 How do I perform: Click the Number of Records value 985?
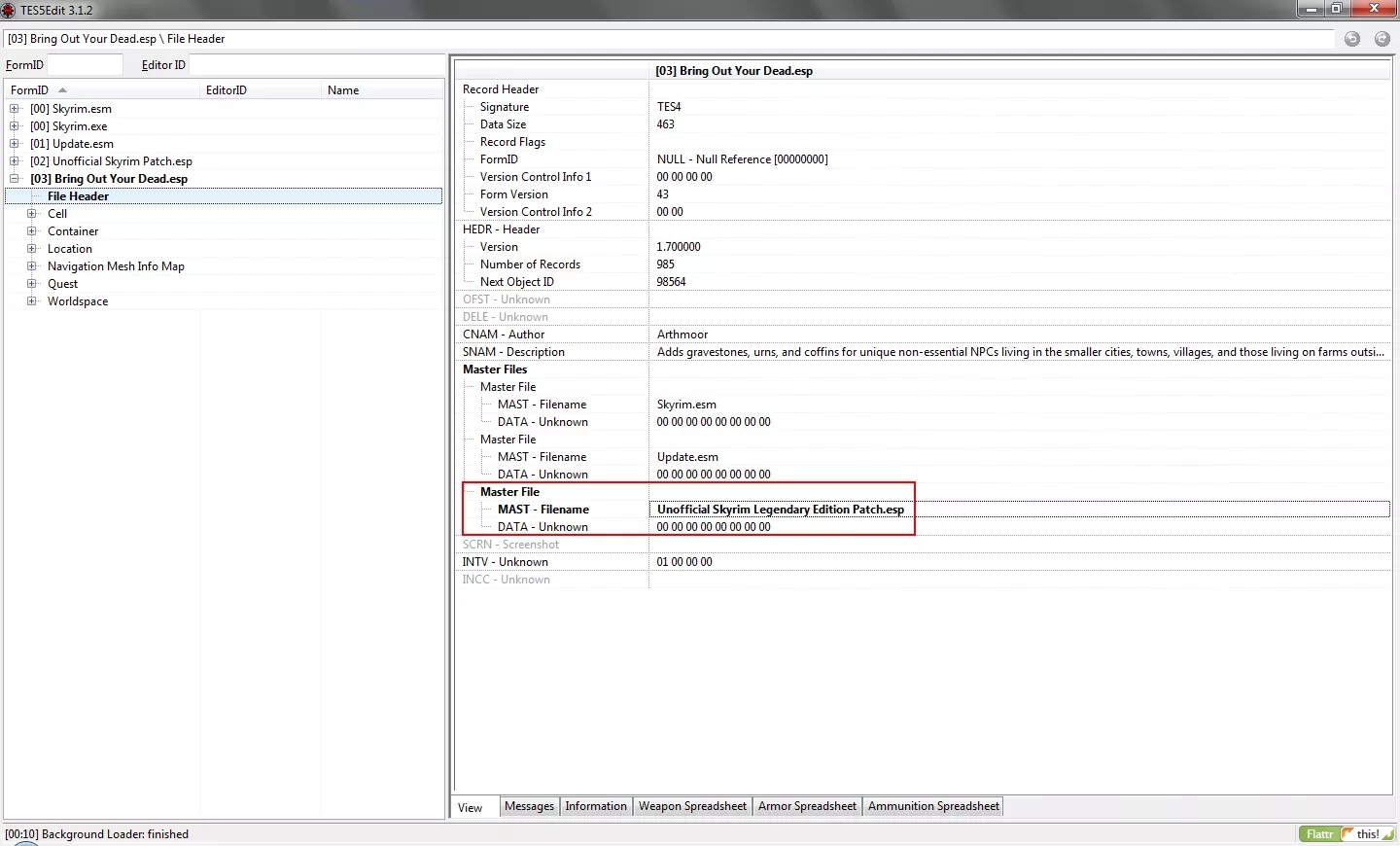665,264
